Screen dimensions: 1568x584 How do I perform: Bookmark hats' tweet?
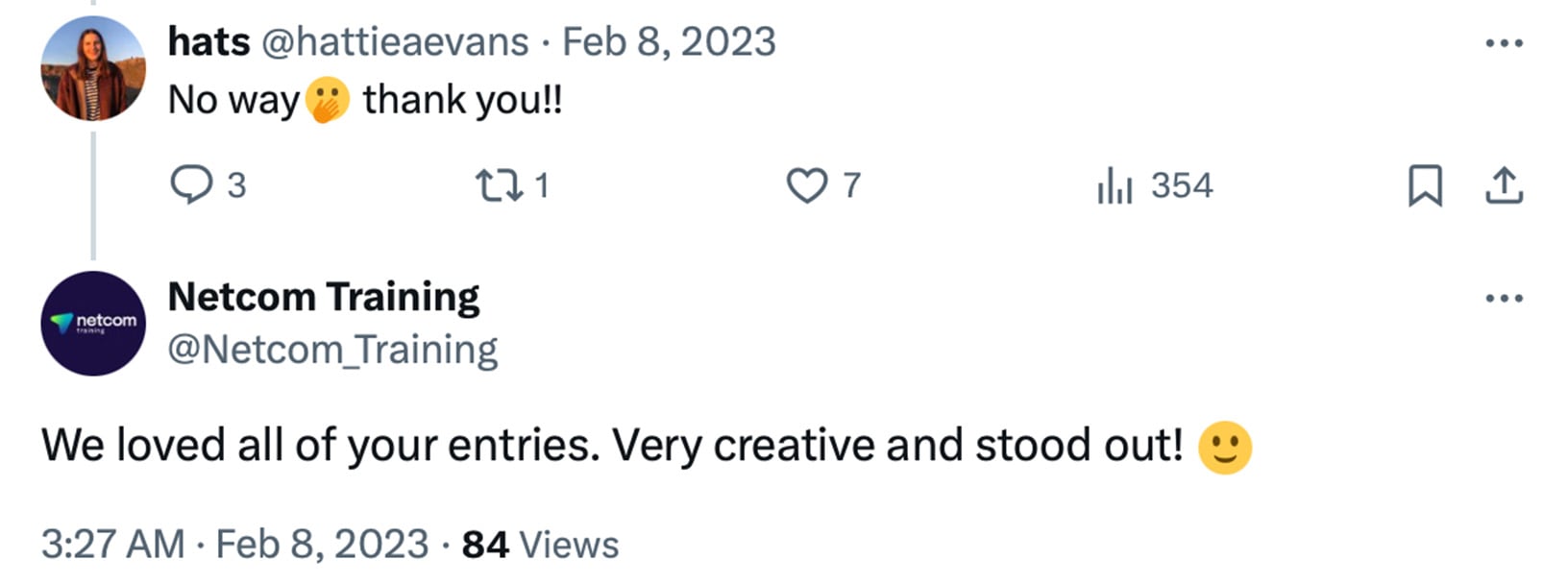click(x=1424, y=184)
